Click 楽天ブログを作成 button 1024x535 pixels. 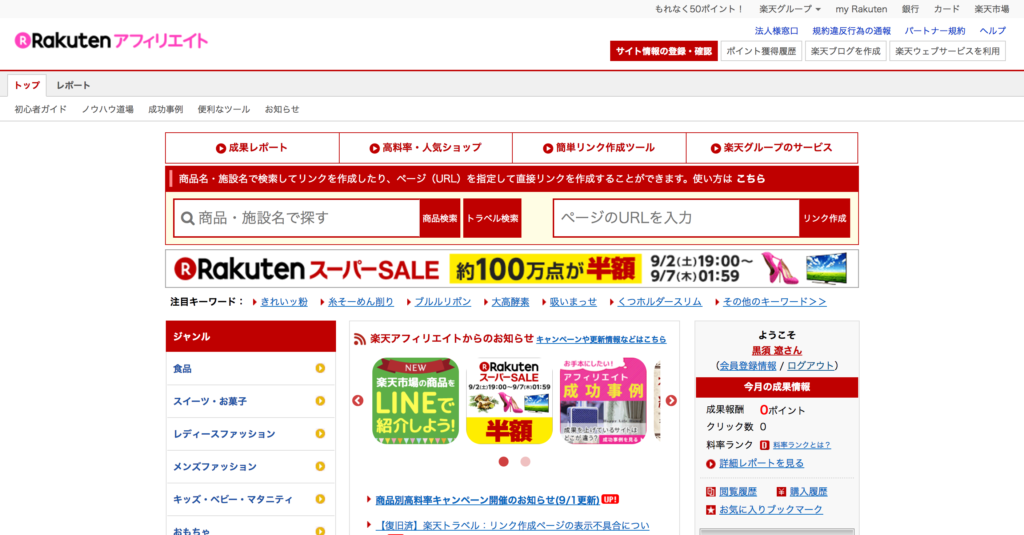(x=846, y=51)
